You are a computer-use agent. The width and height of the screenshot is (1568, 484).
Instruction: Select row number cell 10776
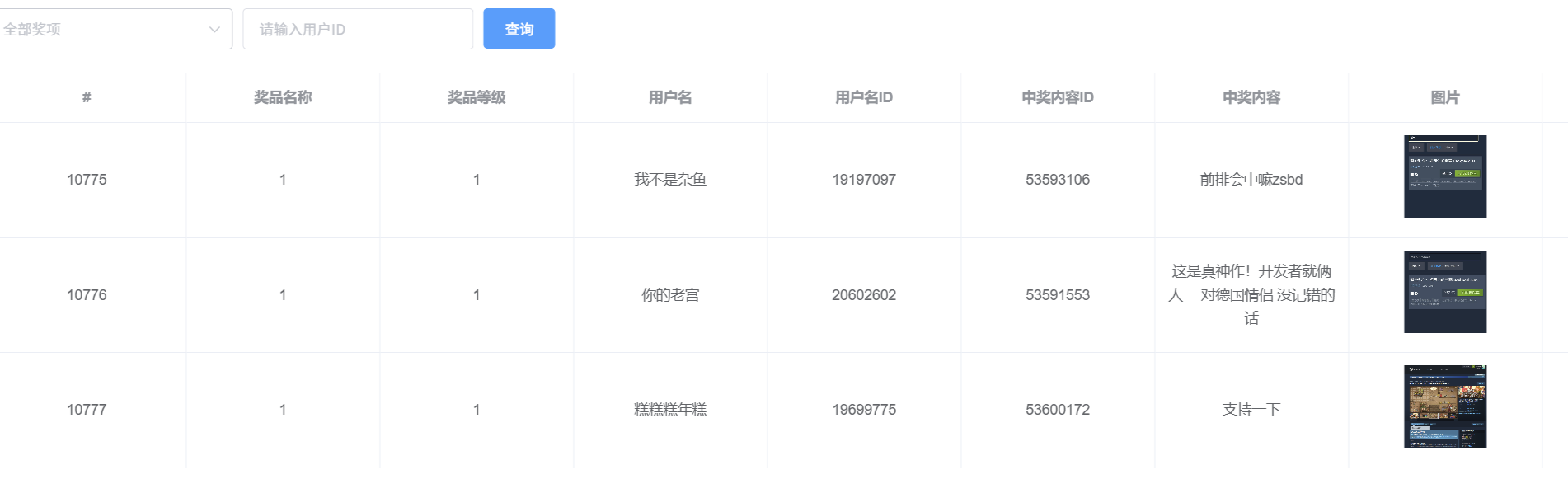point(87,295)
